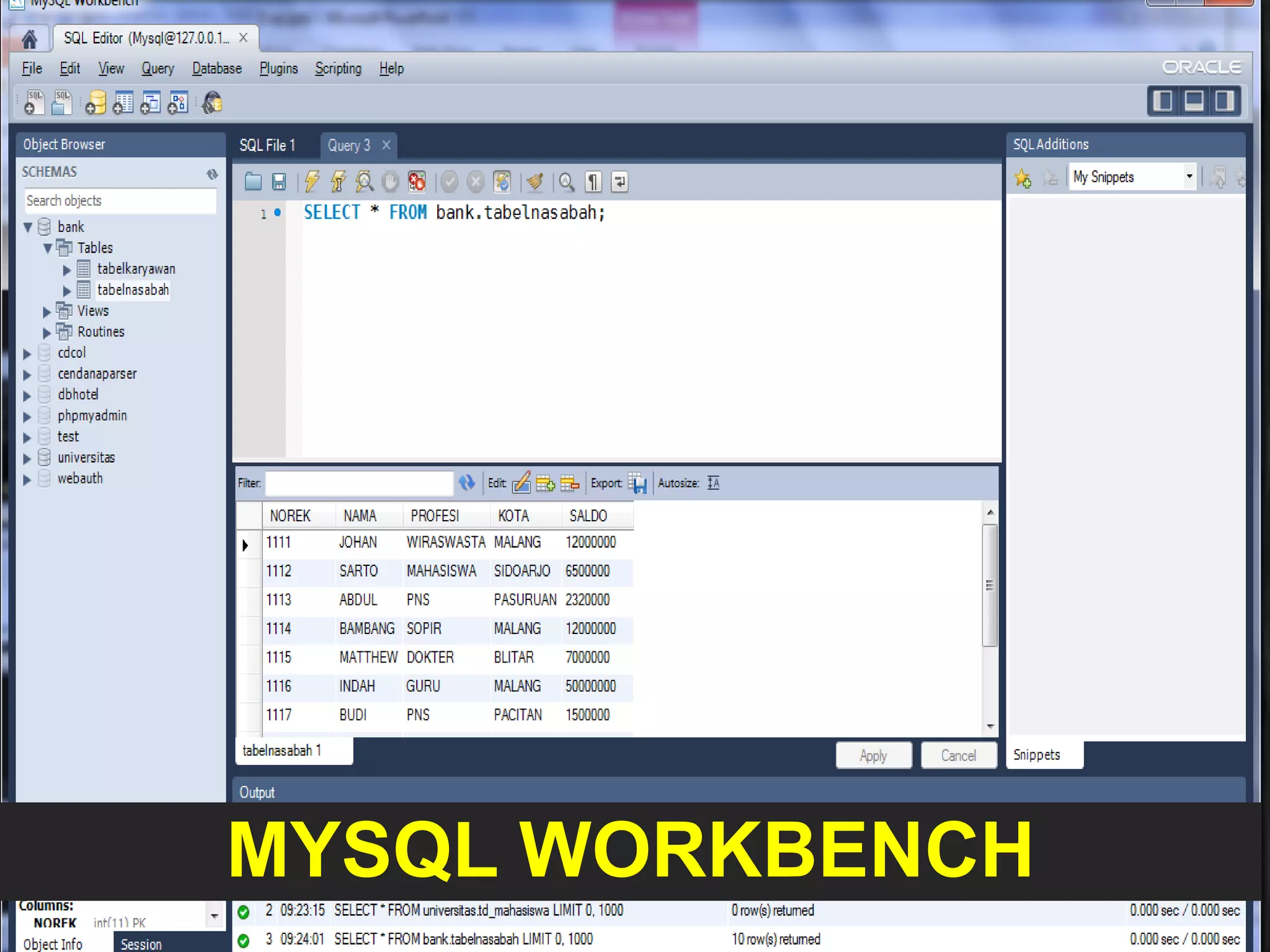The width and height of the screenshot is (1270, 952).
Task: Collapse the Tables node
Action: (48, 249)
